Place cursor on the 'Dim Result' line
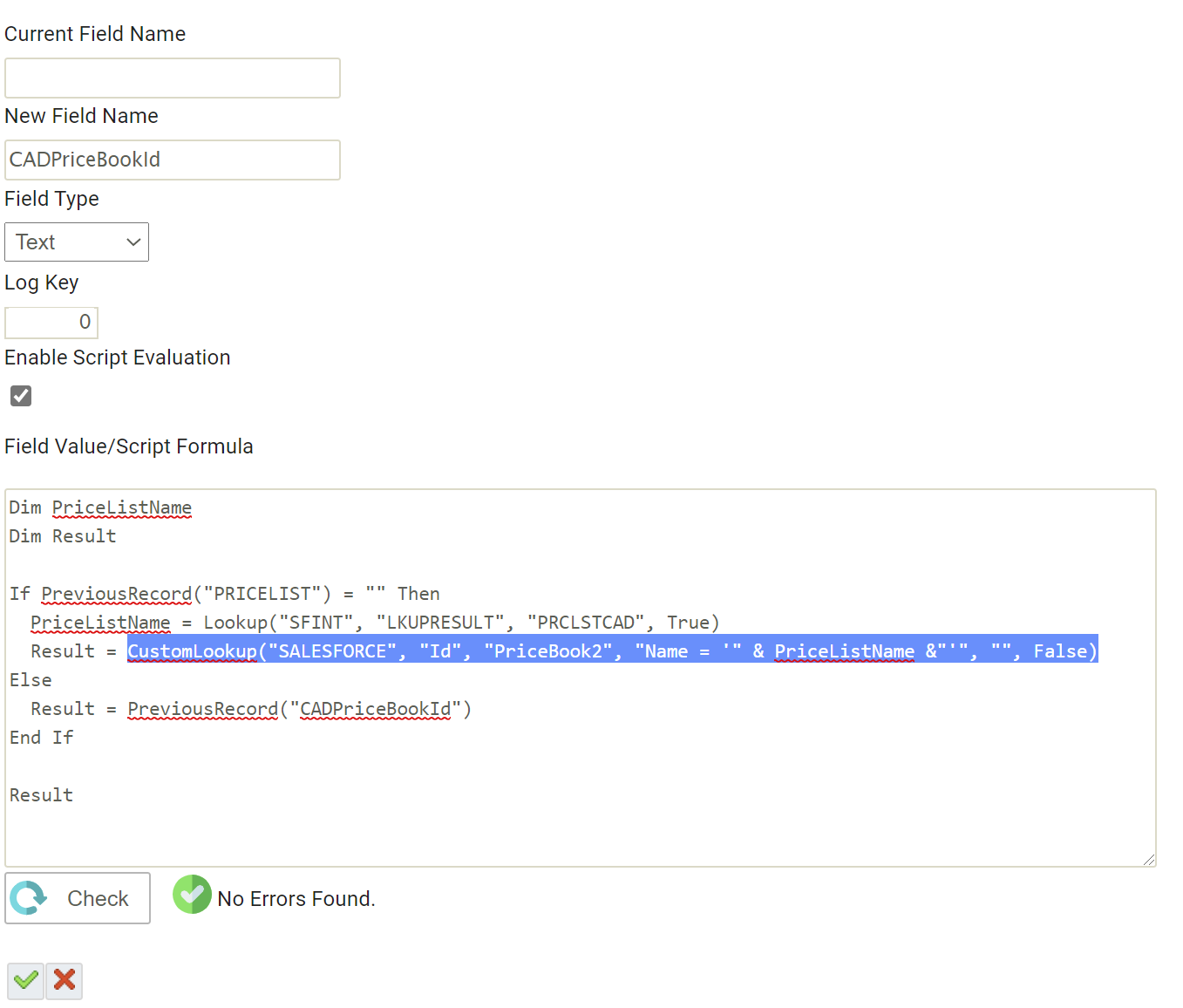 coord(63,536)
